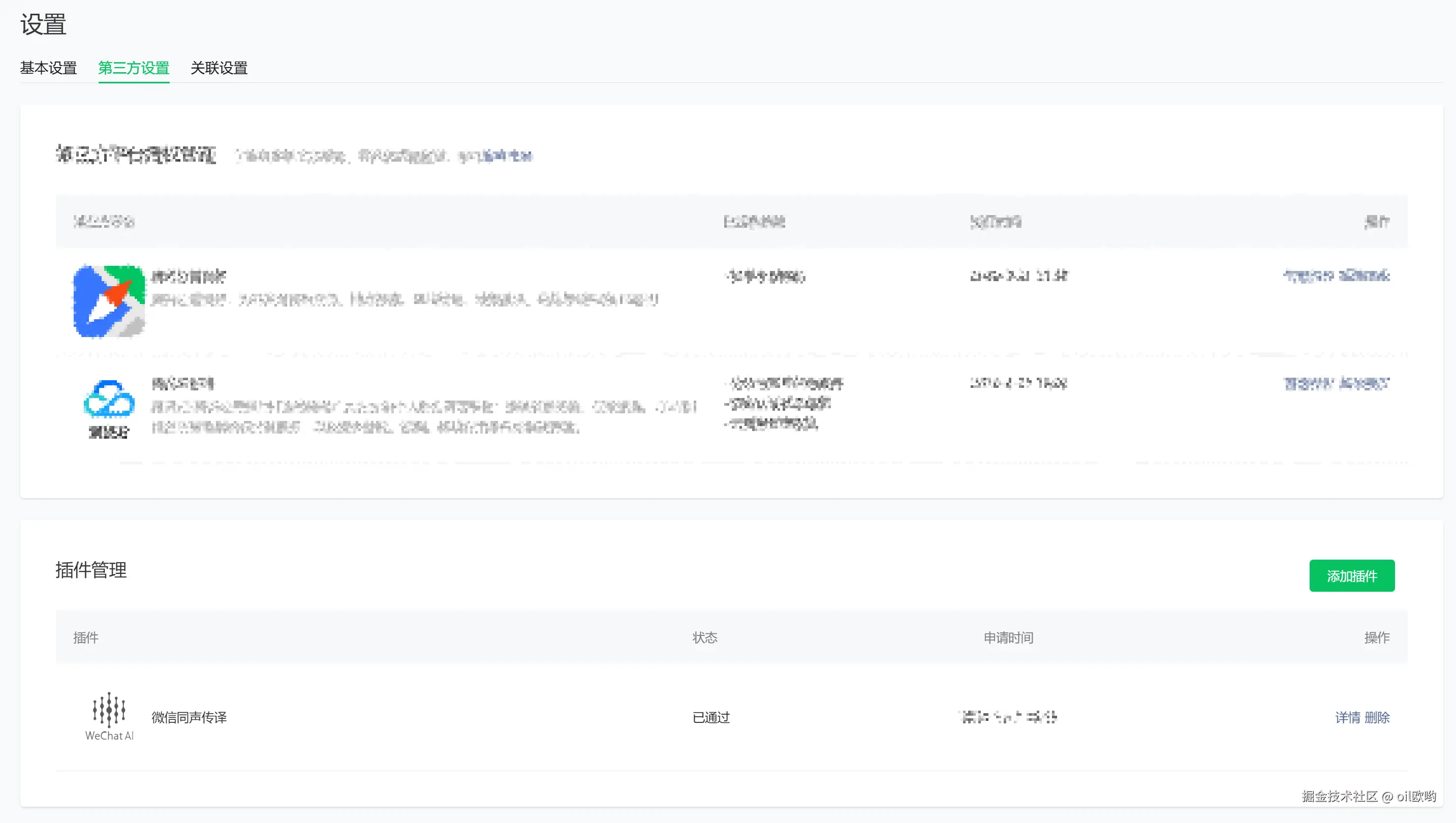
Task: Click the 状态 column header
Action: [705, 637]
